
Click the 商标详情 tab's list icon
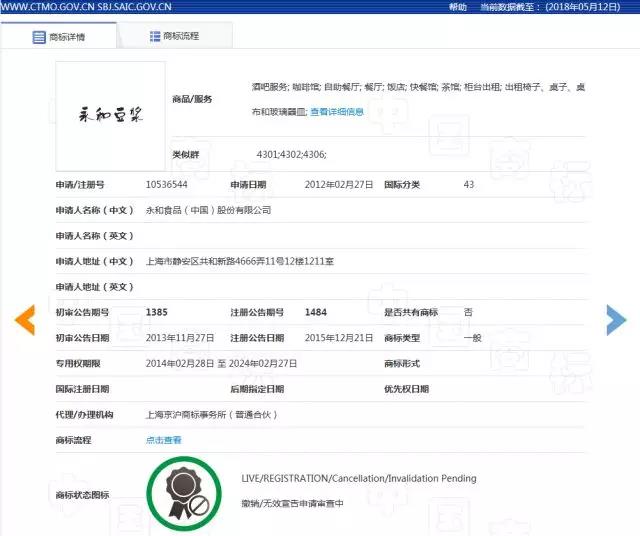coord(39,37)
